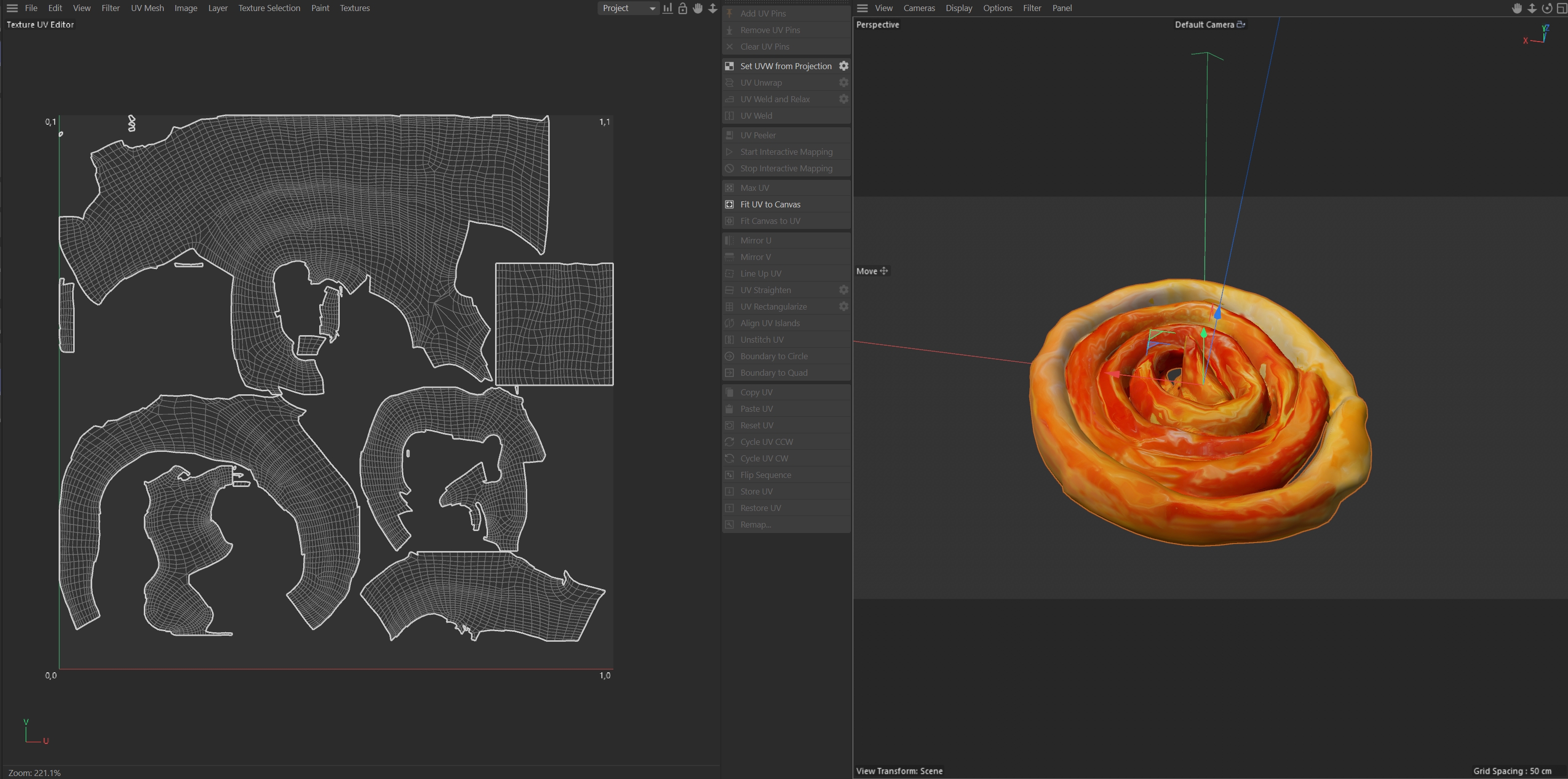1568x779 pixels.
Task: Toggle the viewport maximize layout icon
Action: [x=1561, y=8]
